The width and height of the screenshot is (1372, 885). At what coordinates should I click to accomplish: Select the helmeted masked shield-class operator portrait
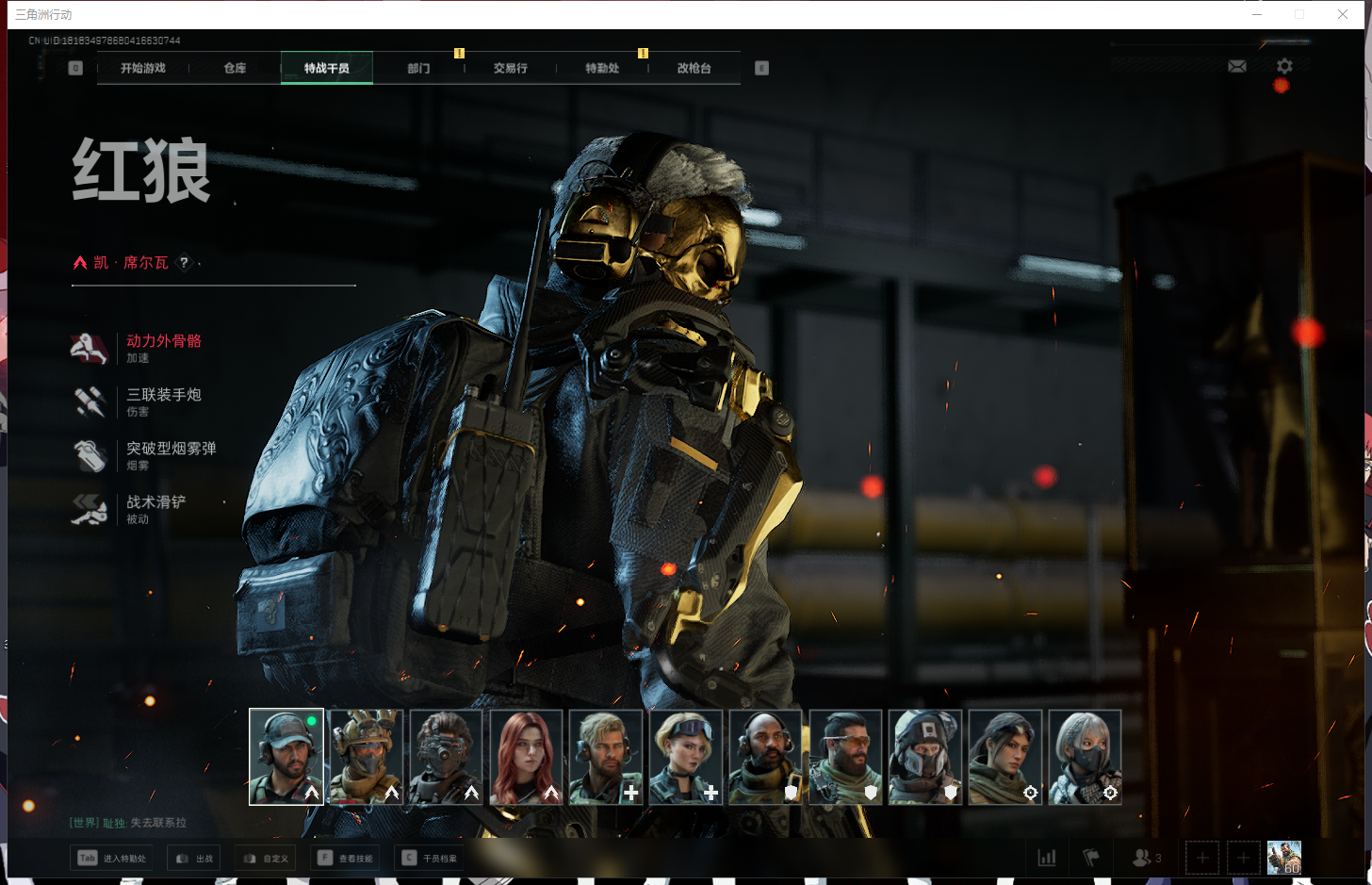(925, 757)
